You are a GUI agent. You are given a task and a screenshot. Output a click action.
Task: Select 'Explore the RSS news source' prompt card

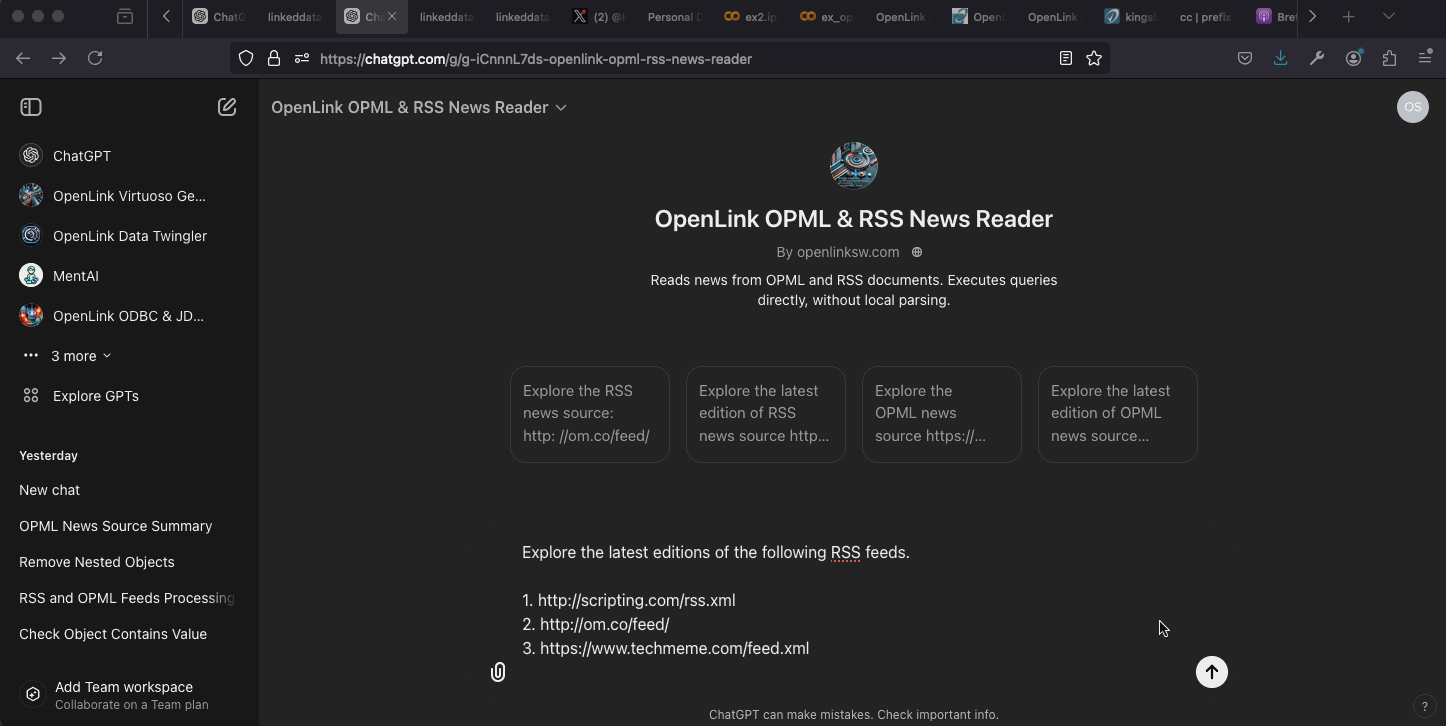[x=590, y=414]
